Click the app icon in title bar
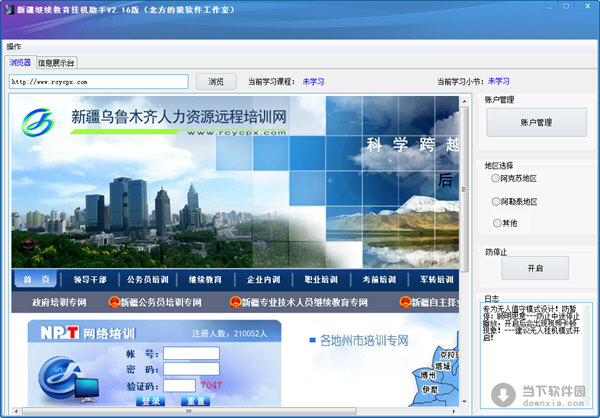This screenshot has height=418, width=600. 9,9
